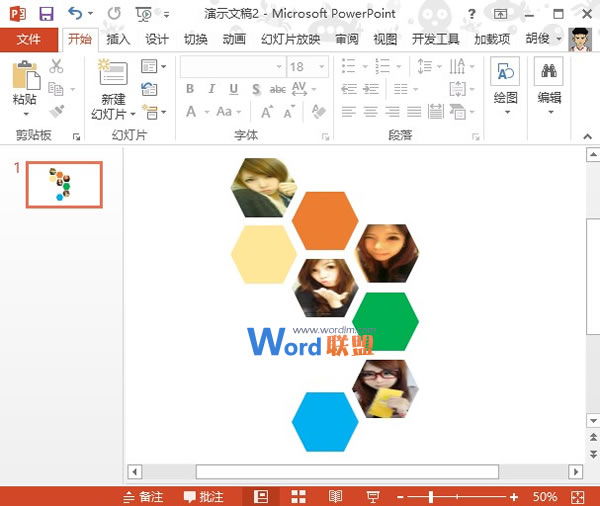Fit slide to current window

tap(577, 497)
